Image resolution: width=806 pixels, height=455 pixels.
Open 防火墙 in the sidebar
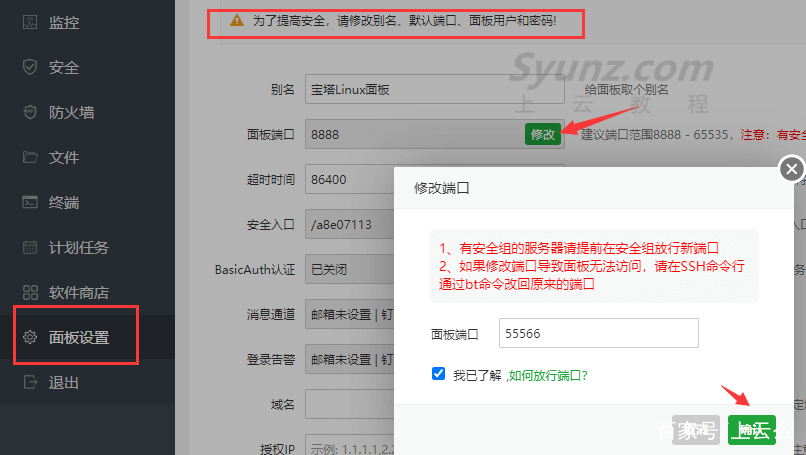click(71, 112)
